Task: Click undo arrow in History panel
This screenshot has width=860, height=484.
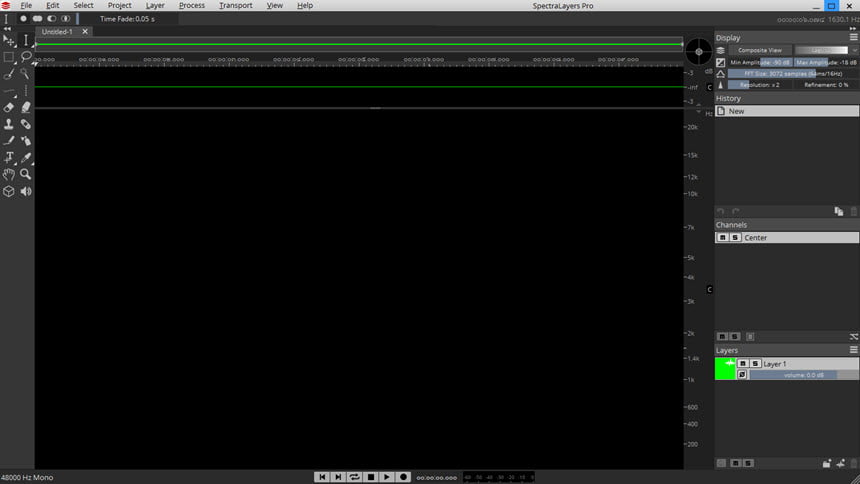Action: [721, 212]
